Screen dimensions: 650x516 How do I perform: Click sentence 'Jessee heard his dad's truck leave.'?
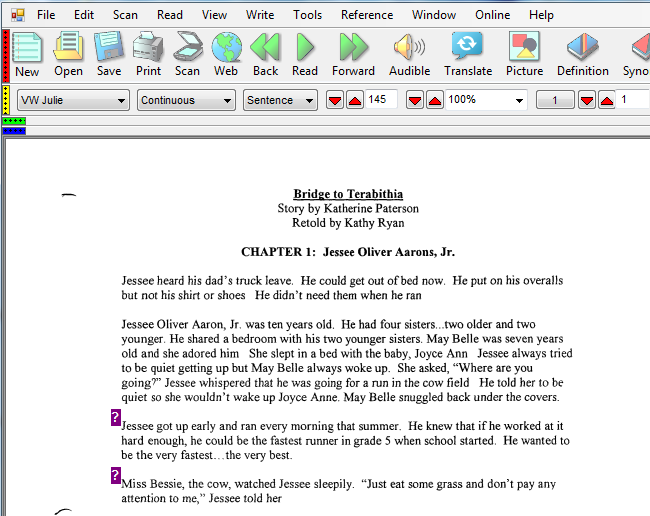click(x=207, y=281)
